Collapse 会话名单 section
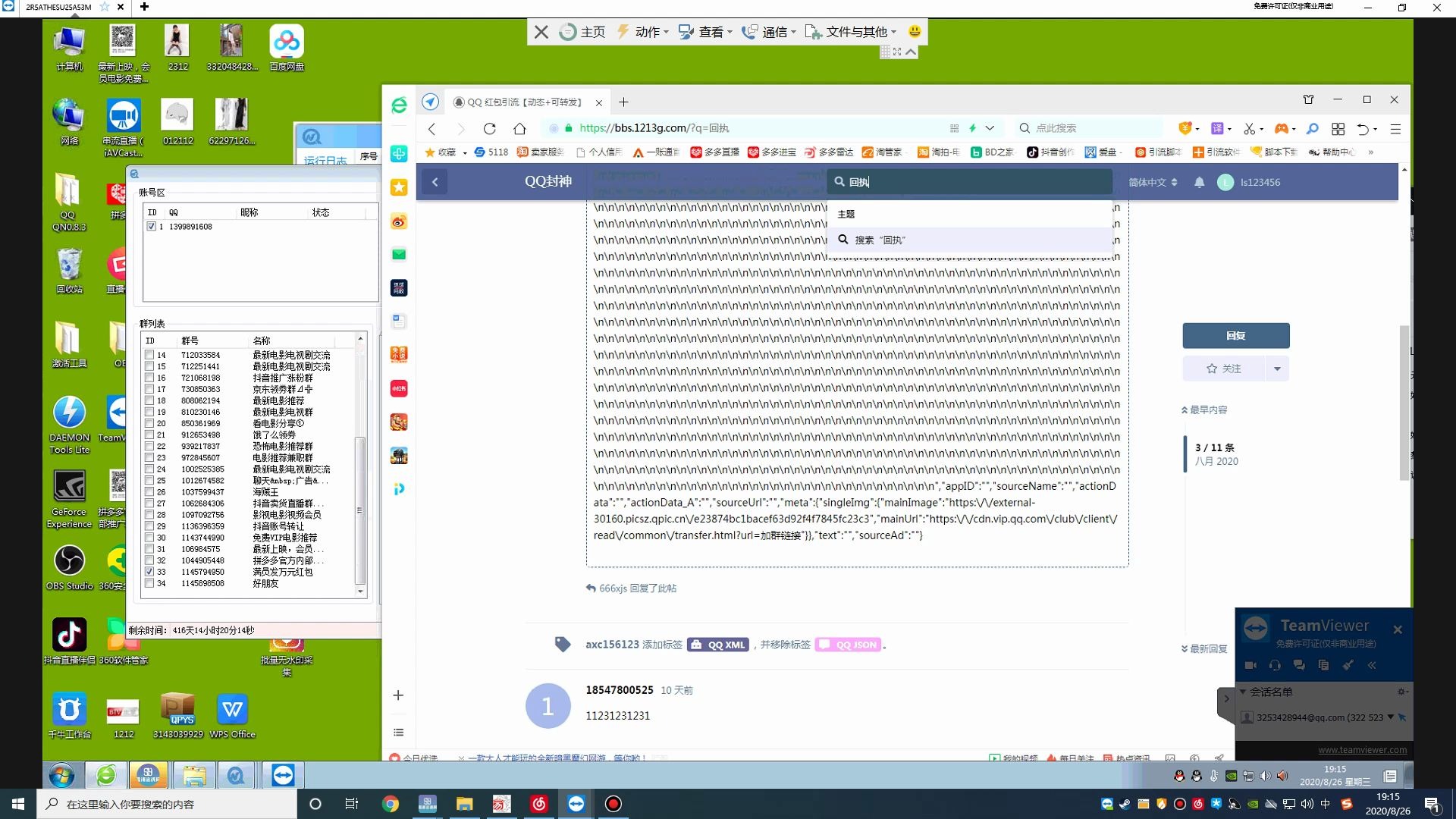The image size is (1456, 819). point(1243,692)
